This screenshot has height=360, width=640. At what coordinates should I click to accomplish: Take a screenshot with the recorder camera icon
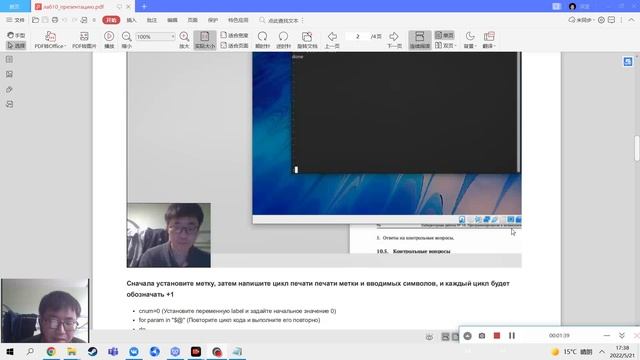point(482,336)
